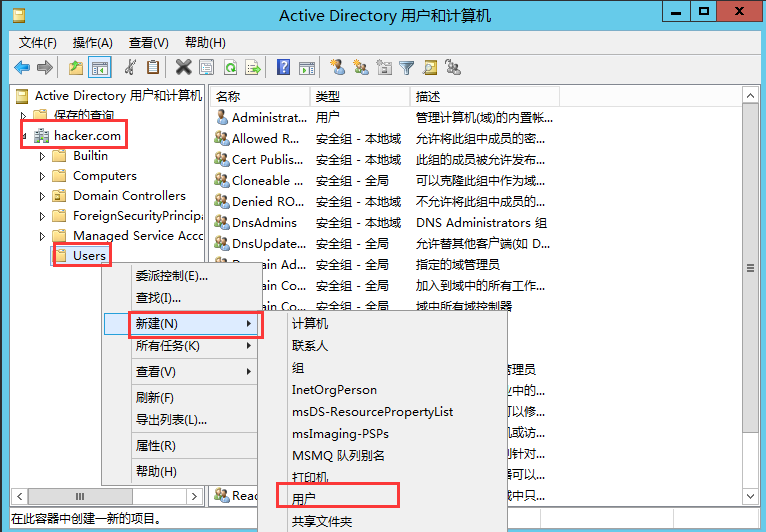Click the add to group toolbar icon
This screenshot has height=532, width=766.
(x=453, y=67)
